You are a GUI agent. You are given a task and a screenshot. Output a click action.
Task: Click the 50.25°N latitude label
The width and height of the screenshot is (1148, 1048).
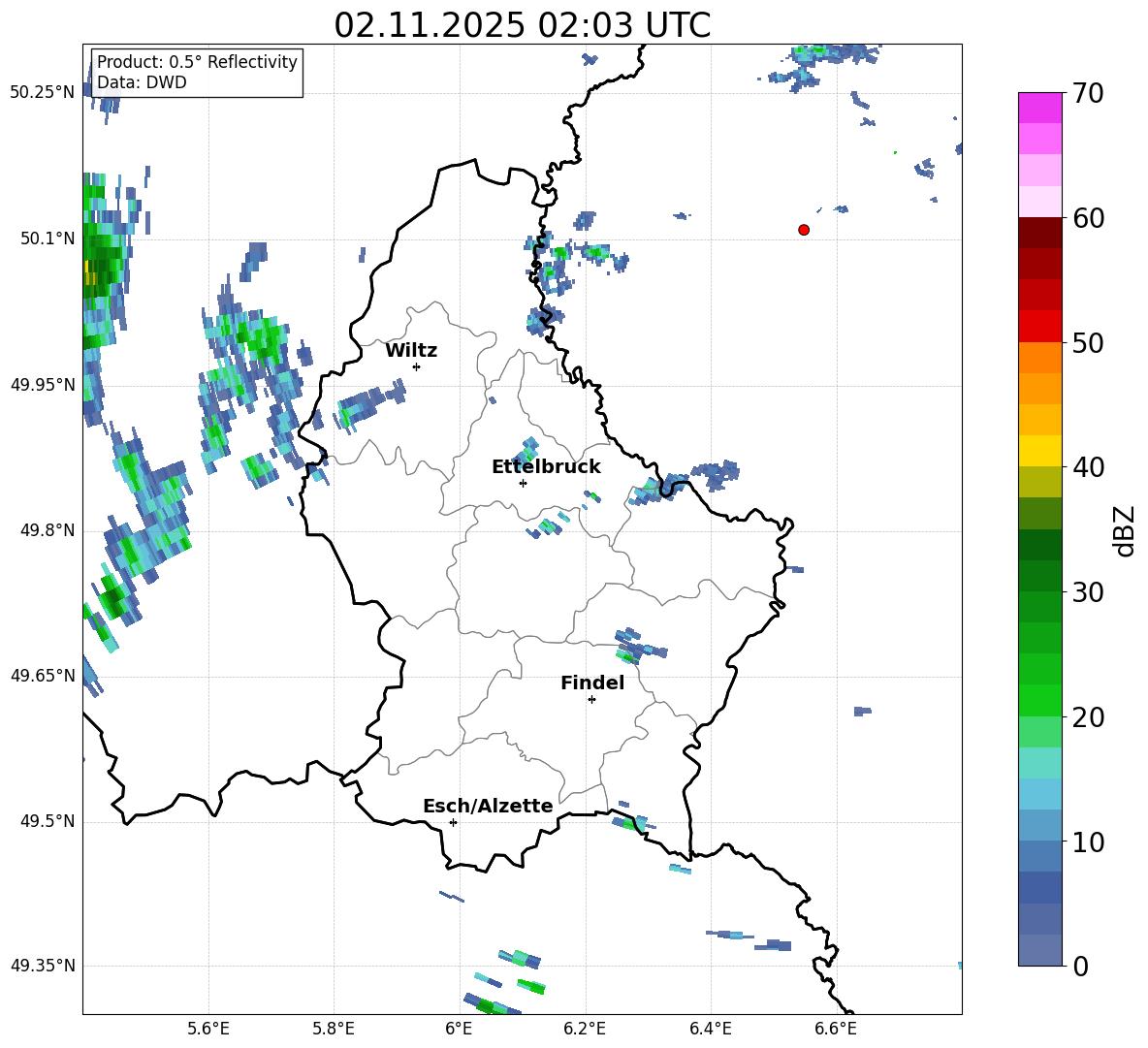(43, 93)
